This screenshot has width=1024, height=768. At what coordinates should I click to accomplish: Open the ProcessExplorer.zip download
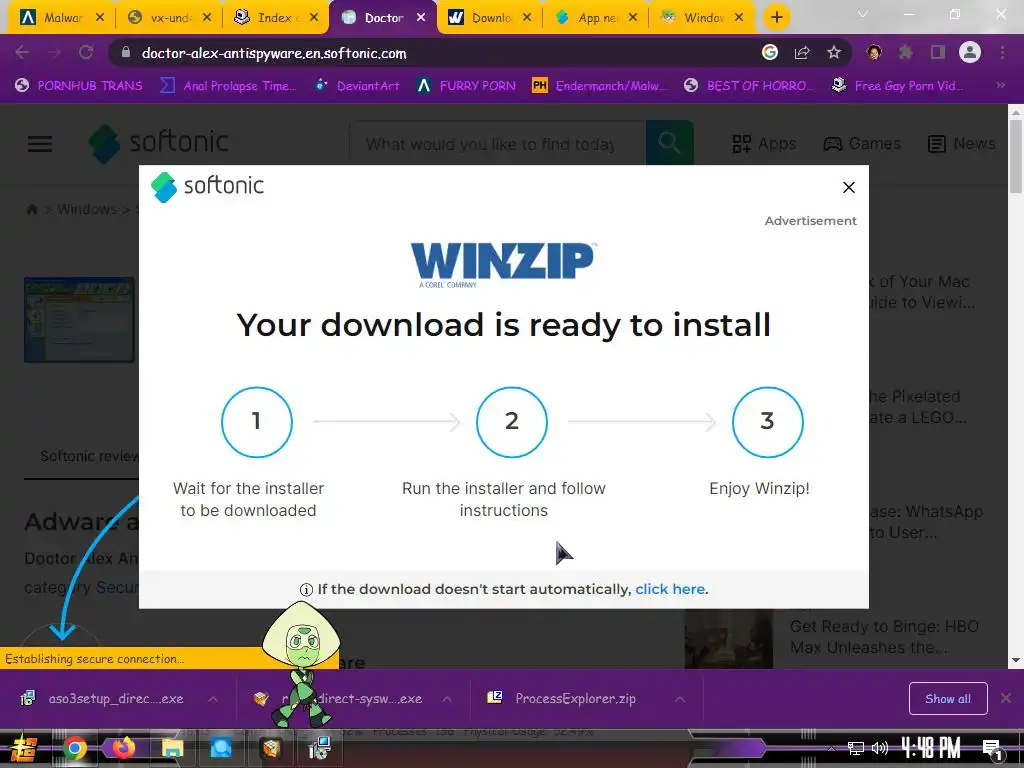pos(561,699)
